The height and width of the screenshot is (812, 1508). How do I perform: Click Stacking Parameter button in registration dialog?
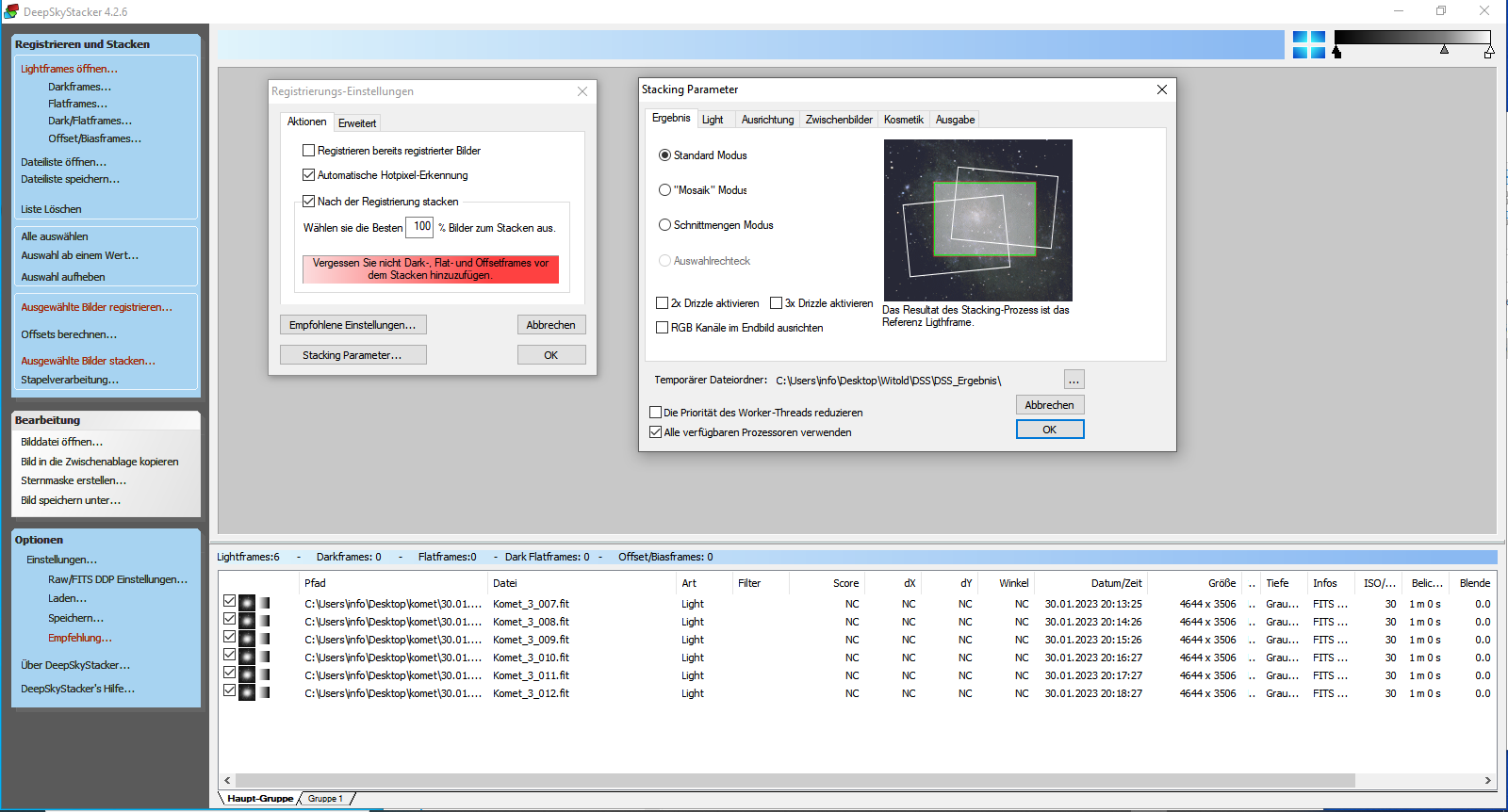click(x=352, y=355)
